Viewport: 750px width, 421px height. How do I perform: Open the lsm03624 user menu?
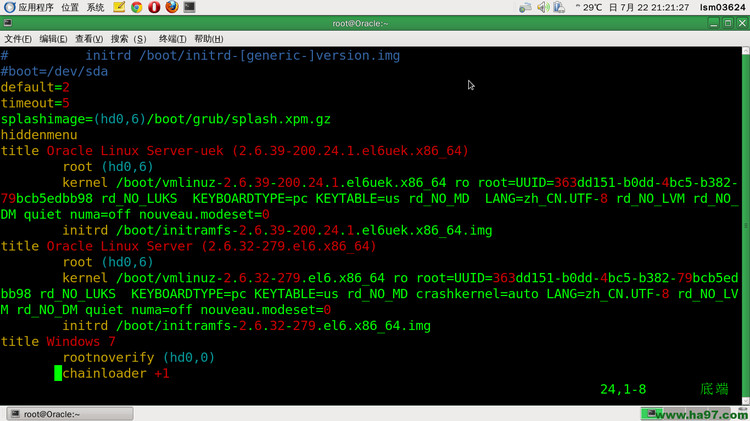click(721, 7)
